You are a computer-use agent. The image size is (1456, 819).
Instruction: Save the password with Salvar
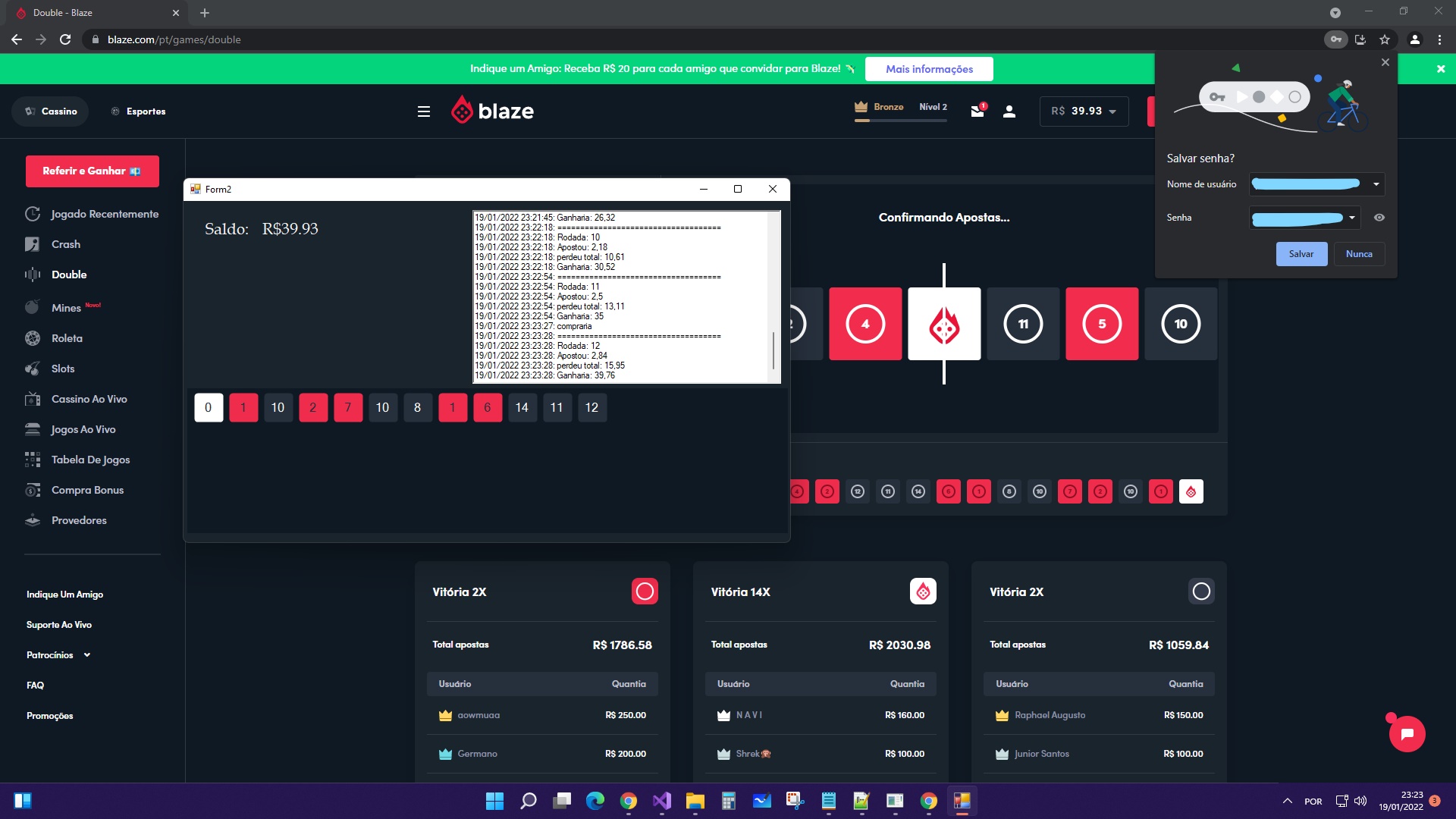tap(1301, 254)
